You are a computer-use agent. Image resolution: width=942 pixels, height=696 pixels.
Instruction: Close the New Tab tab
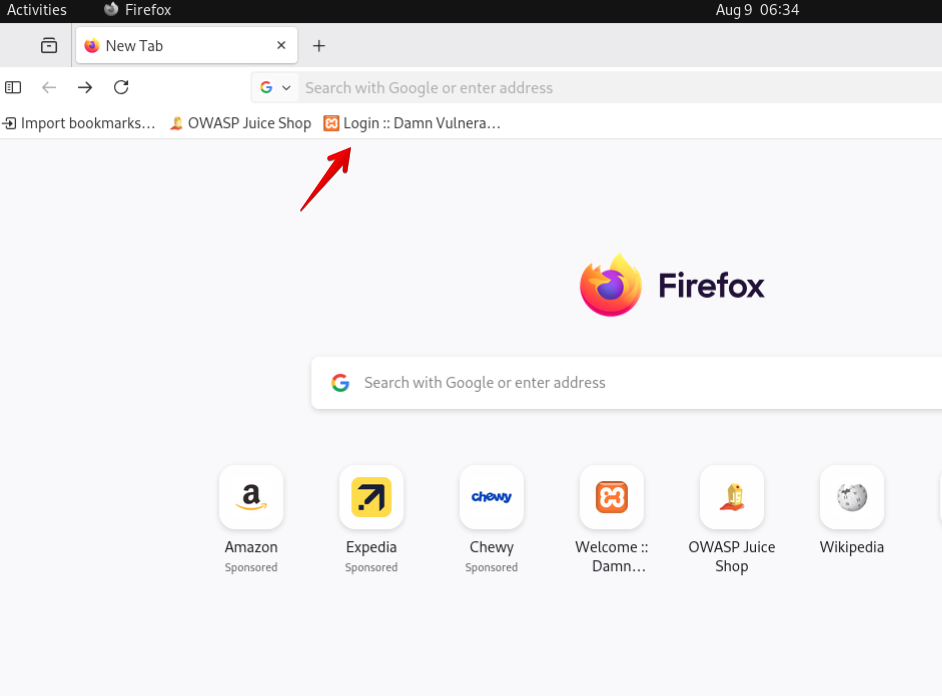pyautogui.click(x=281, y=46)
